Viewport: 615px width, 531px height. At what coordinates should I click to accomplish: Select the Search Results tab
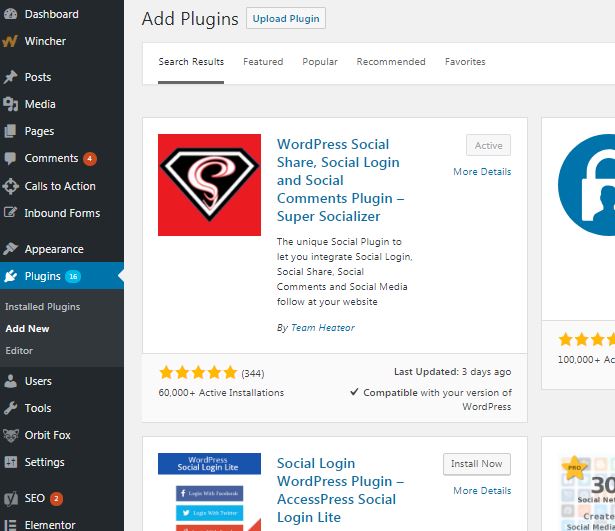coord(191,62)
